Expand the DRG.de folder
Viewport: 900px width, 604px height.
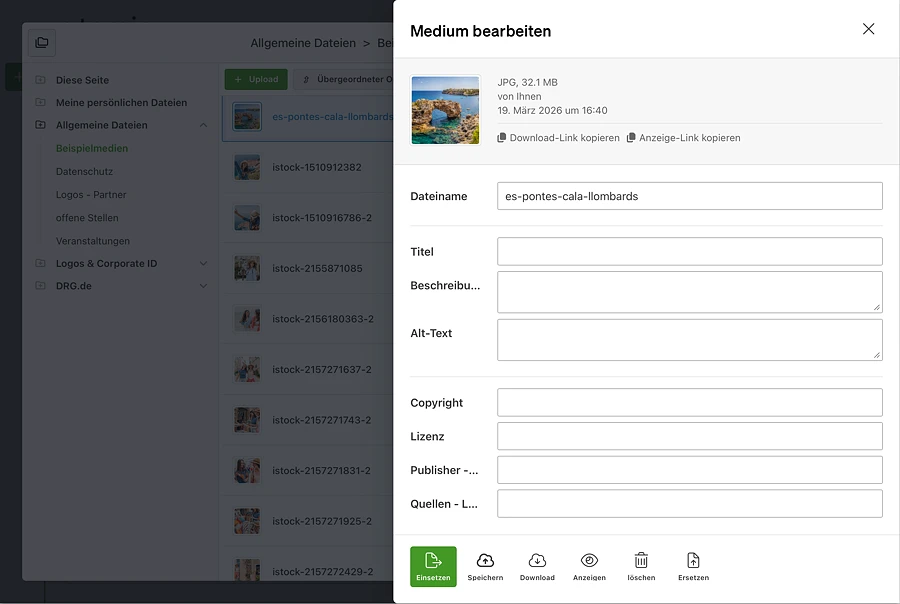(x=204, y=286)
